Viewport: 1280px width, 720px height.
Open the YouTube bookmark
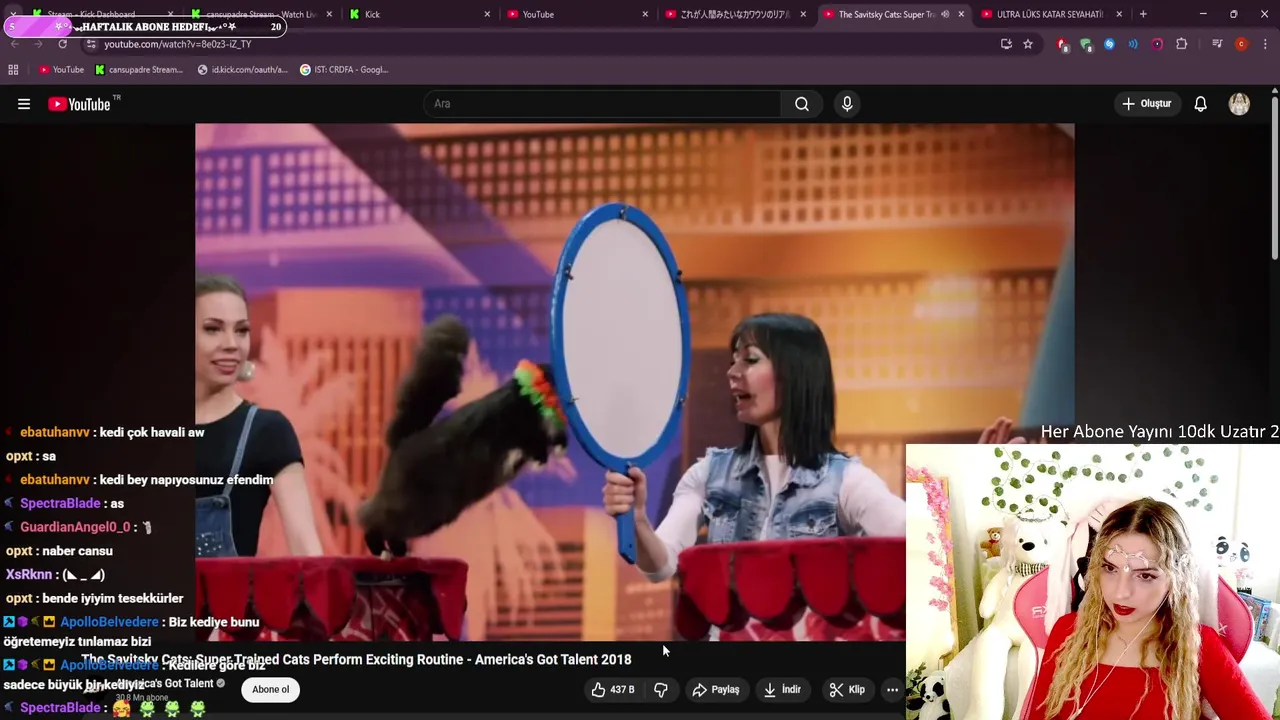(61, 69)
